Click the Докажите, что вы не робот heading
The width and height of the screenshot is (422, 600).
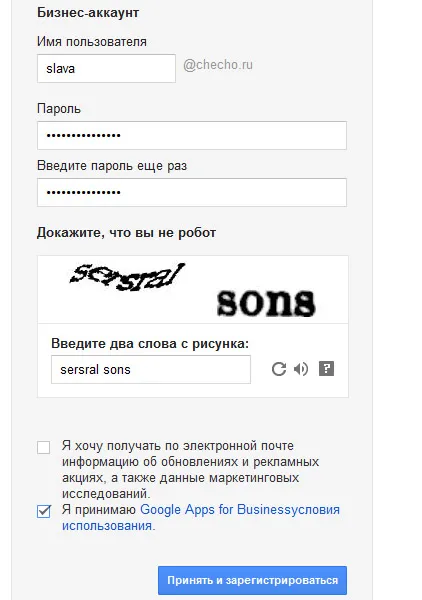tap(127, 233)
